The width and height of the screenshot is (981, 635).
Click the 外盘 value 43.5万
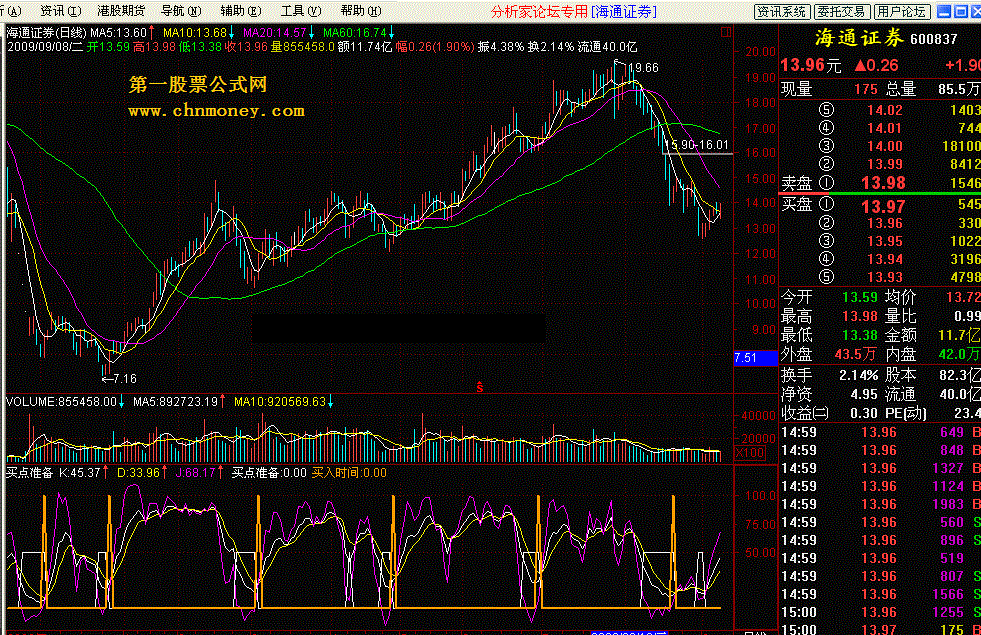point(855,355)
